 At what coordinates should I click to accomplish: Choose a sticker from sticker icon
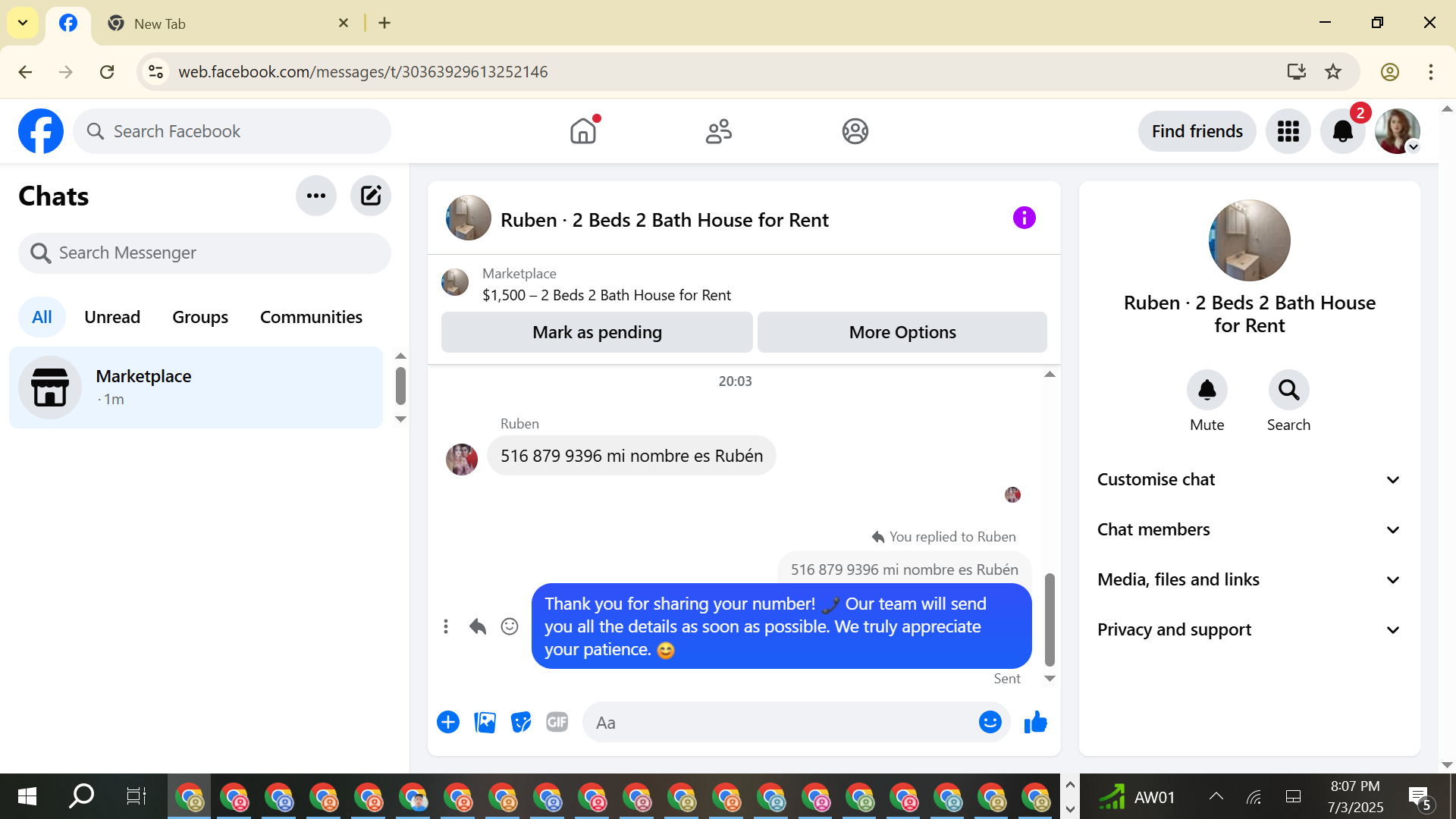point(521,723)
